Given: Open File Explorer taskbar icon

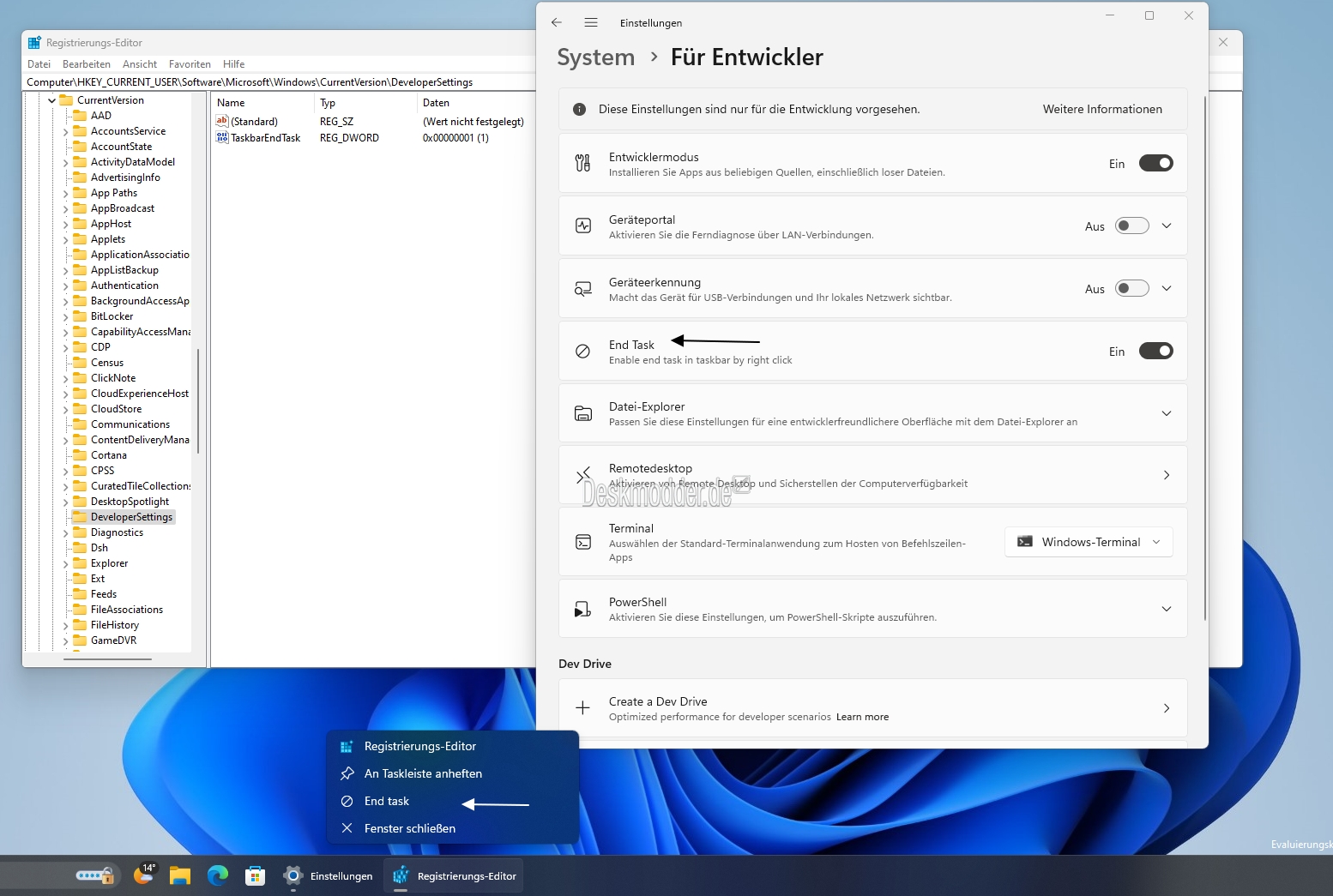Looking at the screenshot, I should pos(180,875).
